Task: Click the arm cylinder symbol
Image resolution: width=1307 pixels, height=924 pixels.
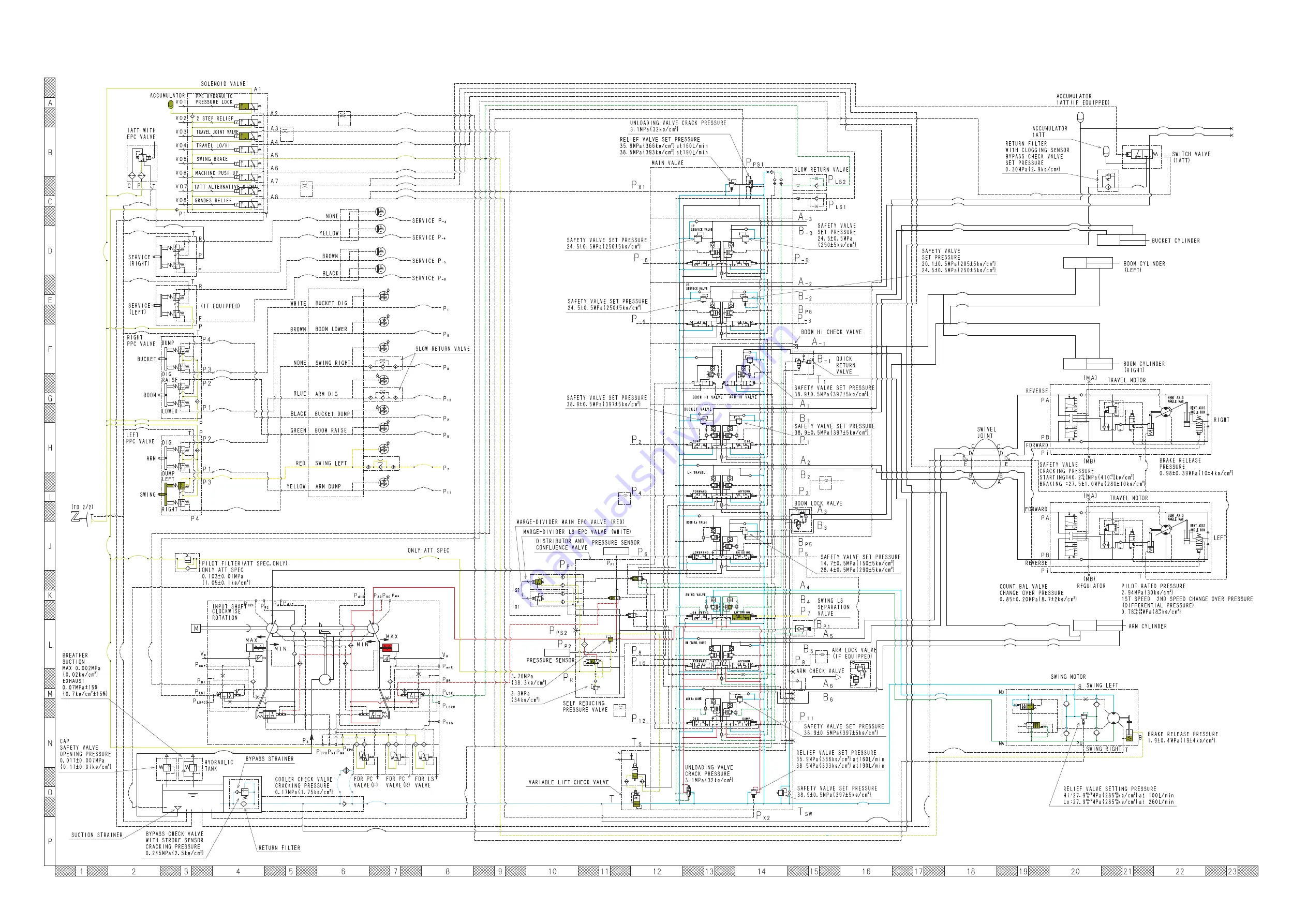Action: click(x=1098, y=625)
